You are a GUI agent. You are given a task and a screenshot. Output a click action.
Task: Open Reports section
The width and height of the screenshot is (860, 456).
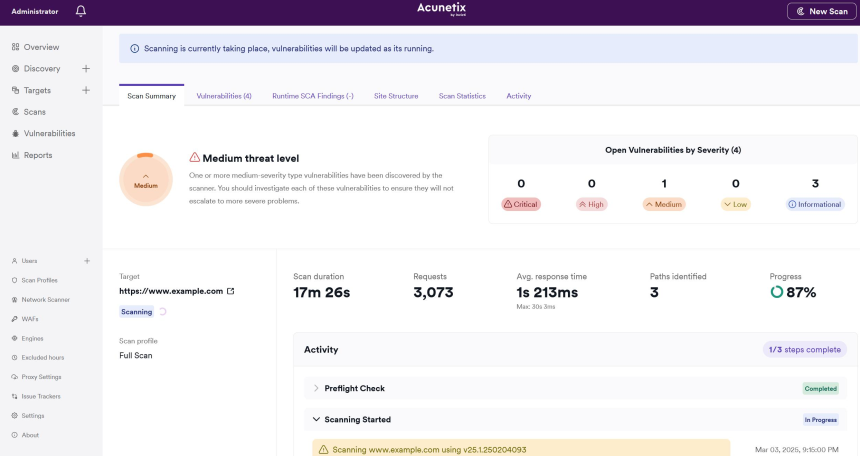tap(38, 155)
